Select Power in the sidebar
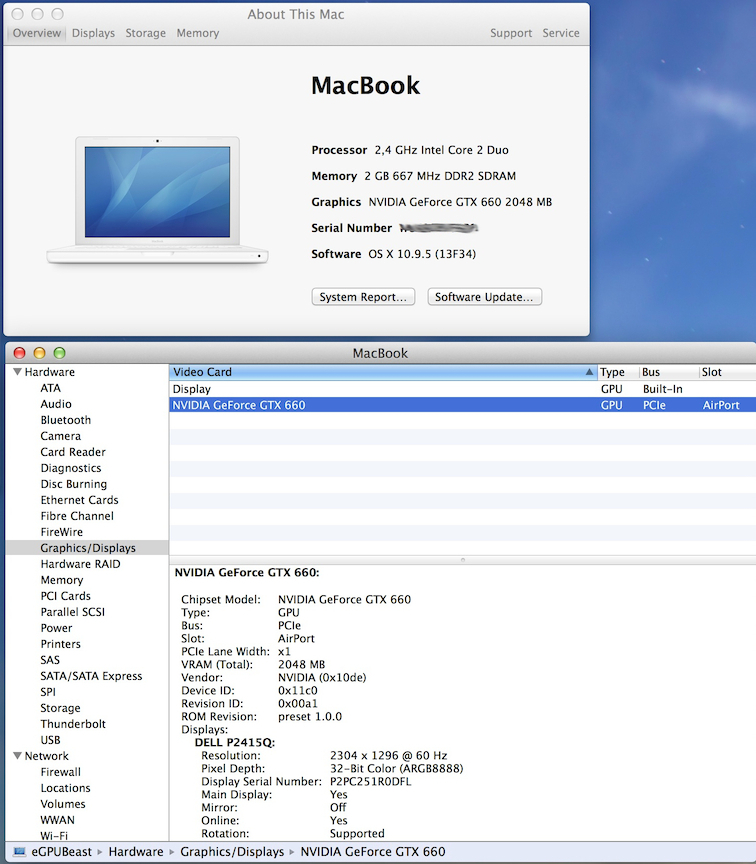Screen dimensions: 756x864 [56, 628]
